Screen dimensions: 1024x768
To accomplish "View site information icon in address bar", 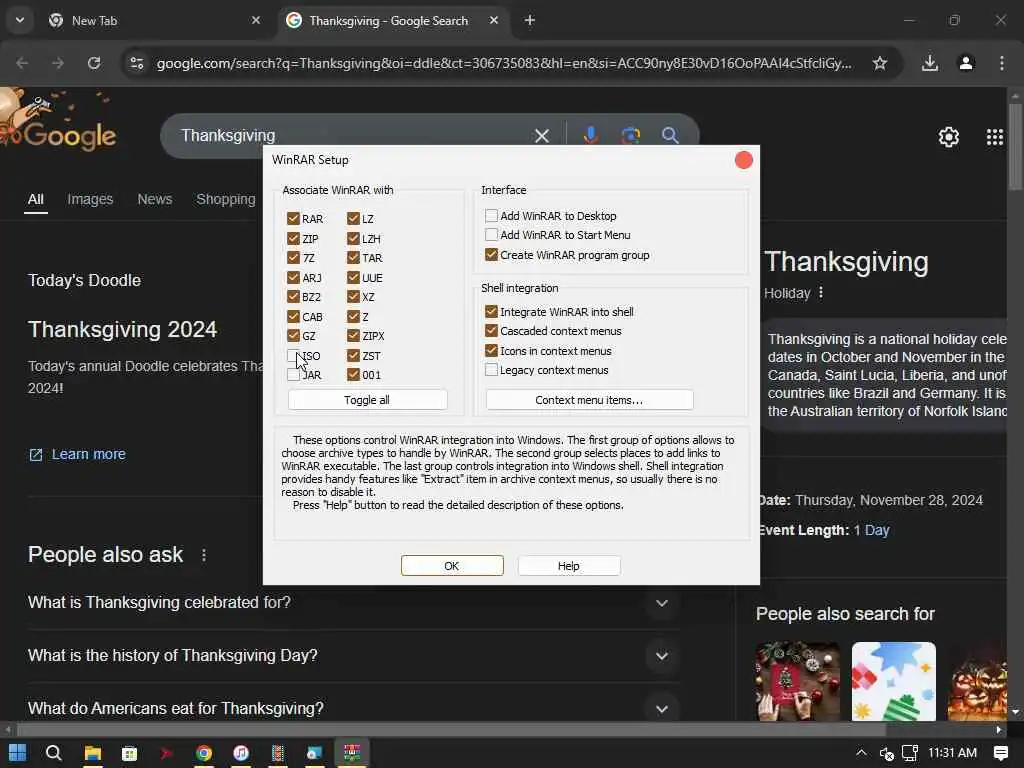I will (136, 63).
